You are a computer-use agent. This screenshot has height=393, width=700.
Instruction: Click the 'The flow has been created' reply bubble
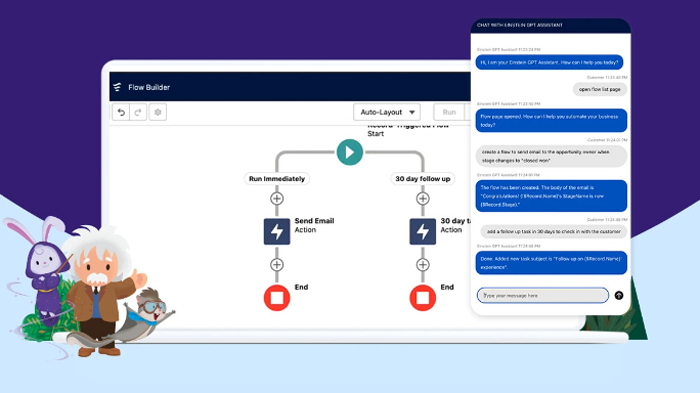pos(551,196)
